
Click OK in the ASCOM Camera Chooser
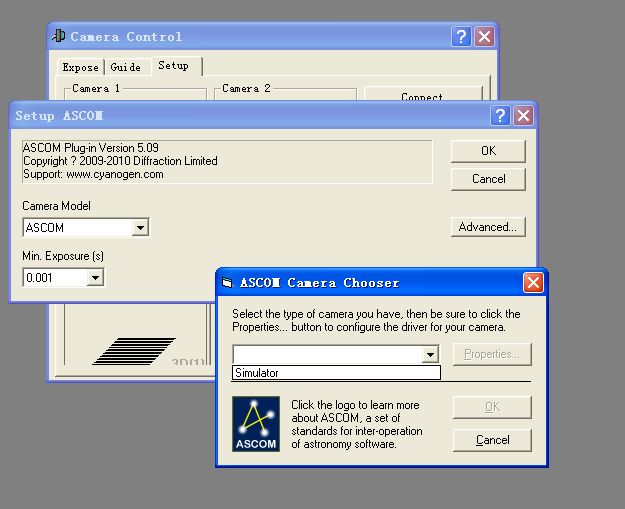click(x=492, y=407)
